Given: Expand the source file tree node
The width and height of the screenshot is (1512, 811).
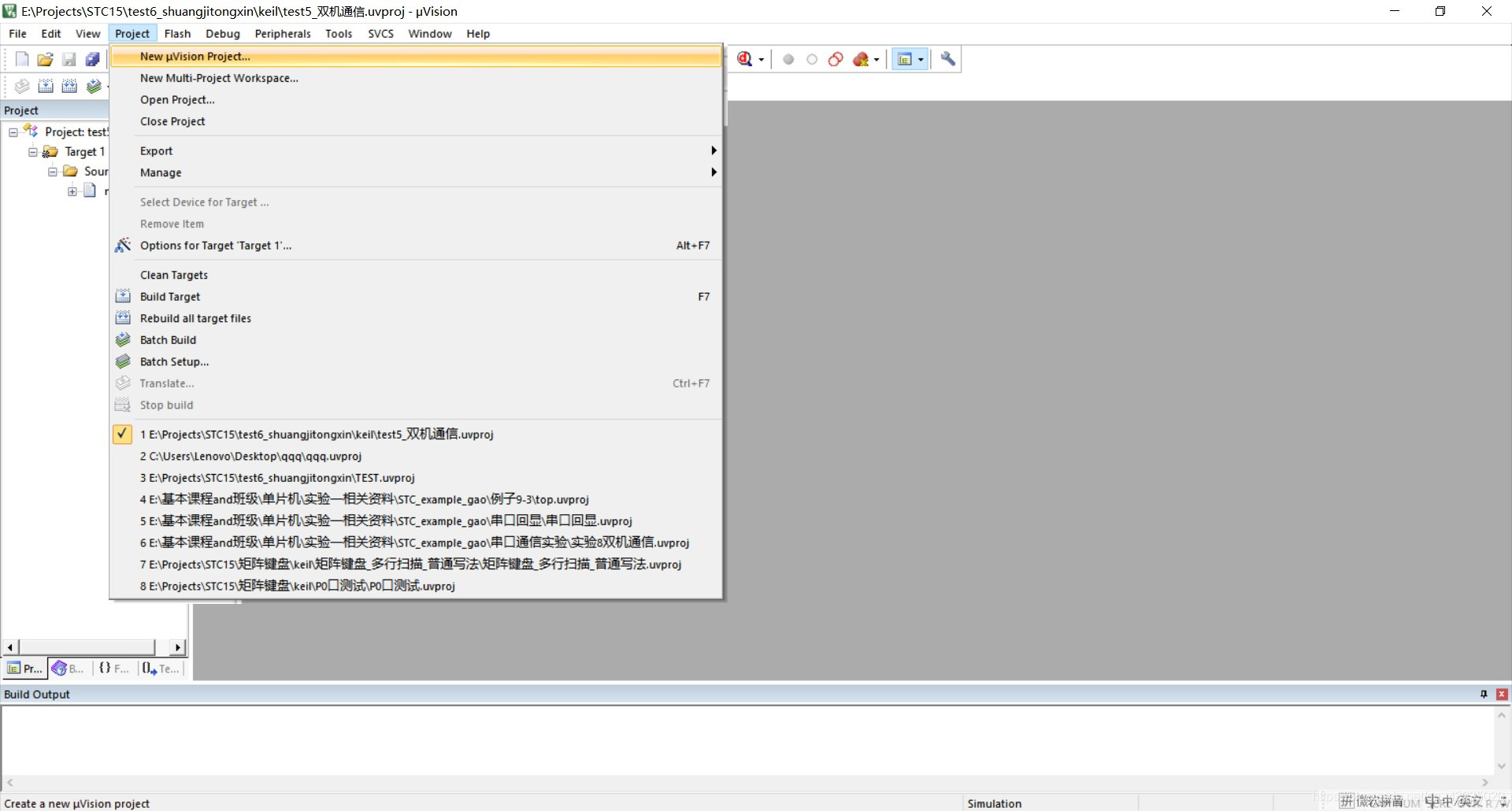Looking at the screenshot, I should pyautogui.click(x=72, y=191).
